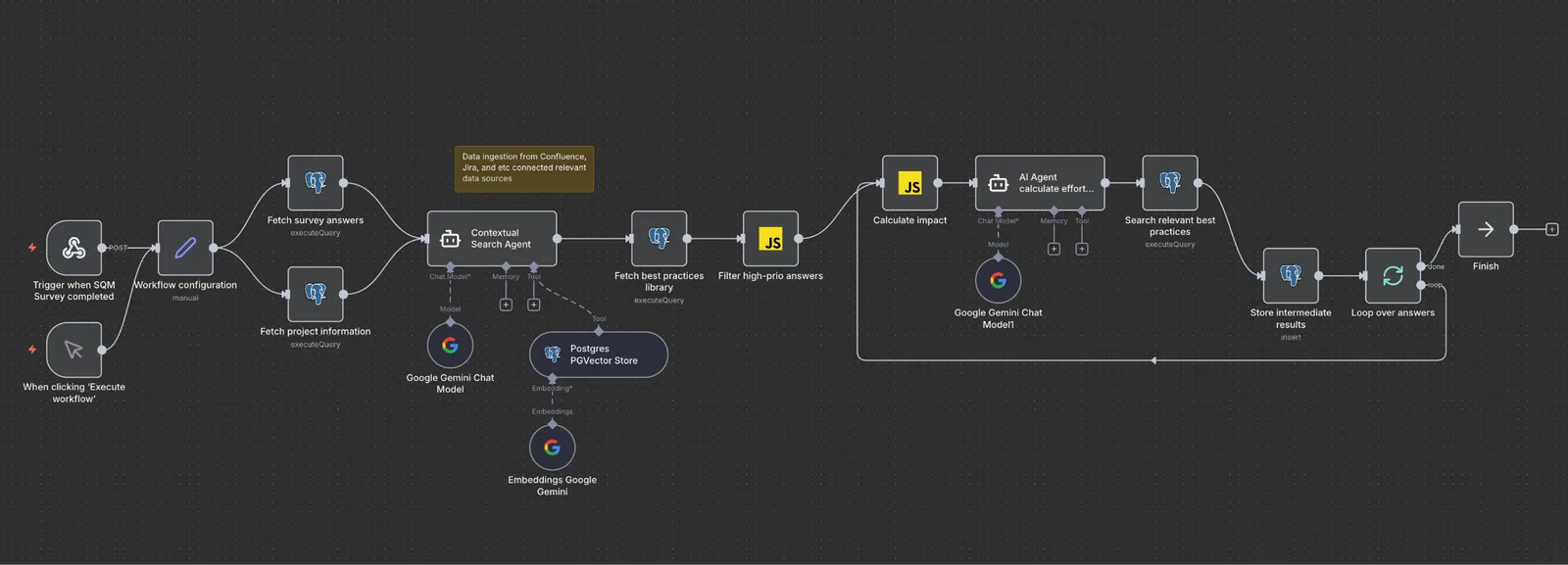This screenshot has width=1568, height=565.
Task: Click the 'Workflow configuration' label text
Action: click(185, 285)
